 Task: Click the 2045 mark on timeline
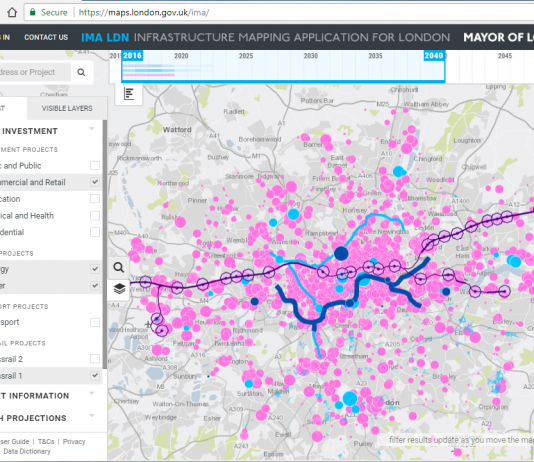pos(505,56)
